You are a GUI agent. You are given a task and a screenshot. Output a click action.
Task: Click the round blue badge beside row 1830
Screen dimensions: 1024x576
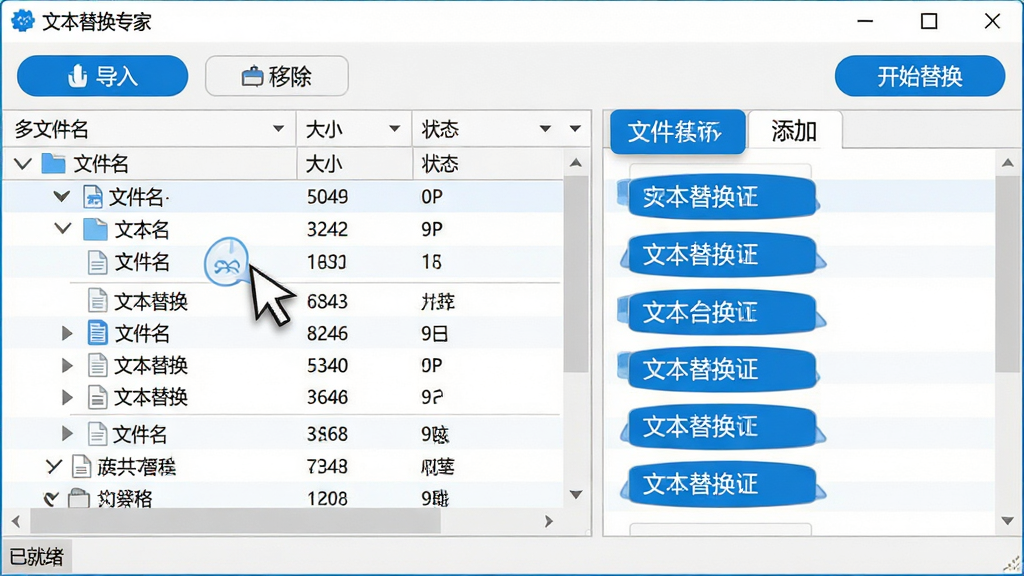click(227, 262)
